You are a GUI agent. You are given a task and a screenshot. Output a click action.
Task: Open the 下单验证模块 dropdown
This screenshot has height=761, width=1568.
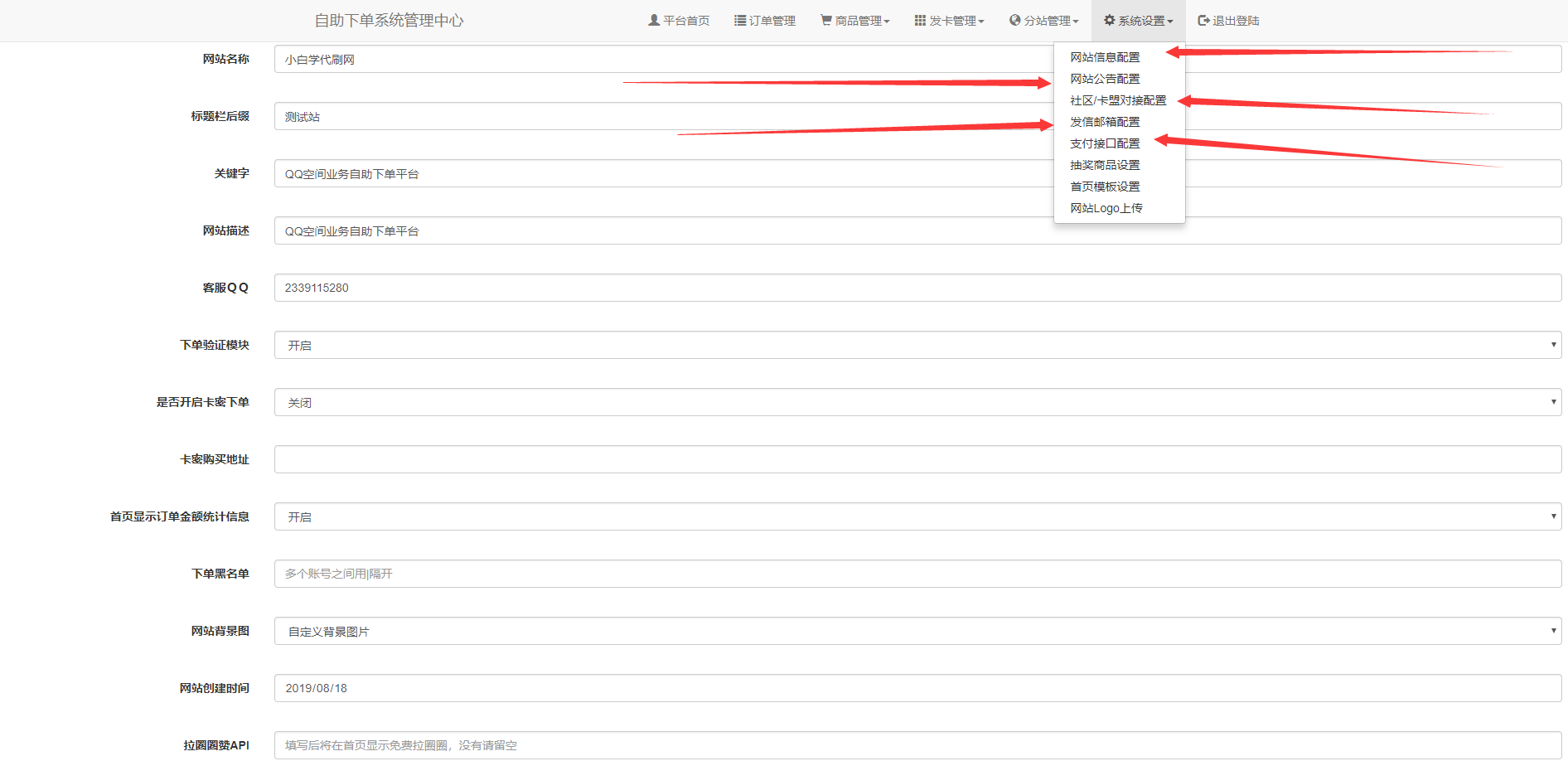(x=918, y=345)
